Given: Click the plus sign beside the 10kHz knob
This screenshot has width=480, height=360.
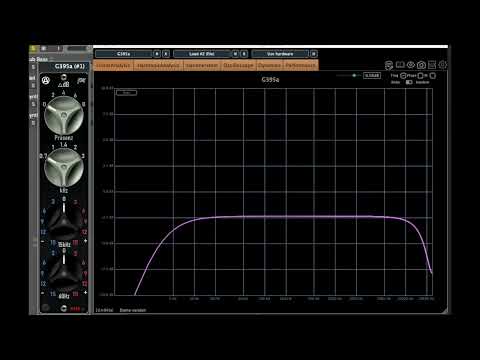Looking at the screenshot, I should (x=85, y=241).
